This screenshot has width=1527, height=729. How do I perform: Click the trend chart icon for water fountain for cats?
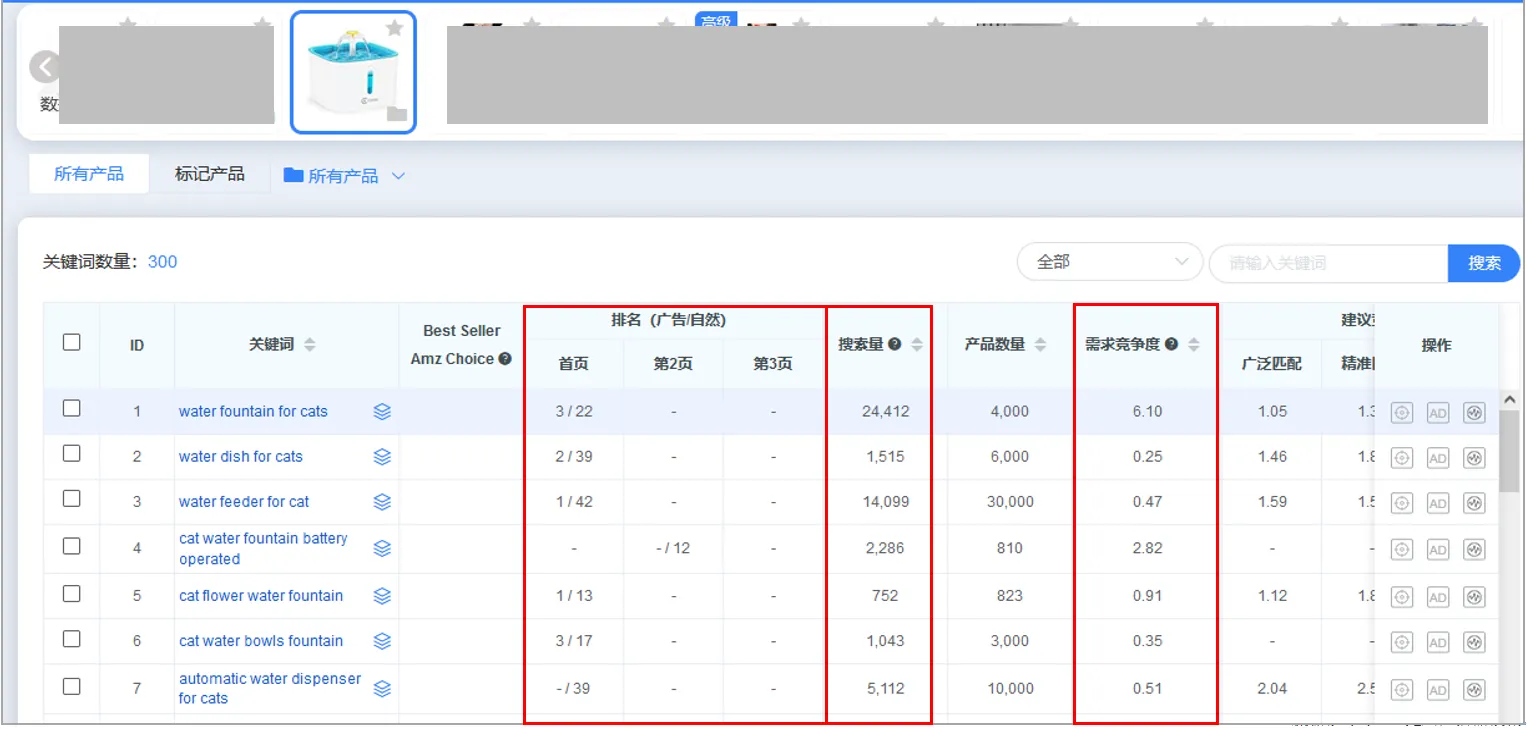coord(1474,412)
